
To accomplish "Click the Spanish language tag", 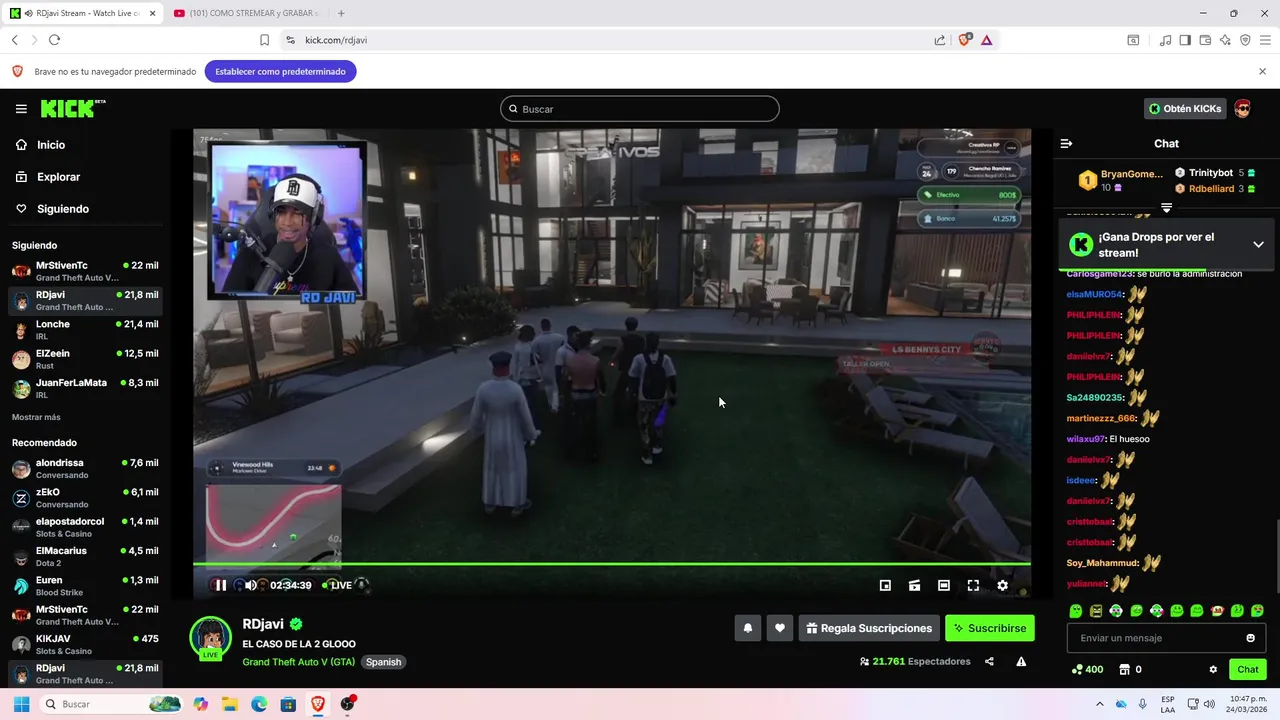I will coord(383,662).
